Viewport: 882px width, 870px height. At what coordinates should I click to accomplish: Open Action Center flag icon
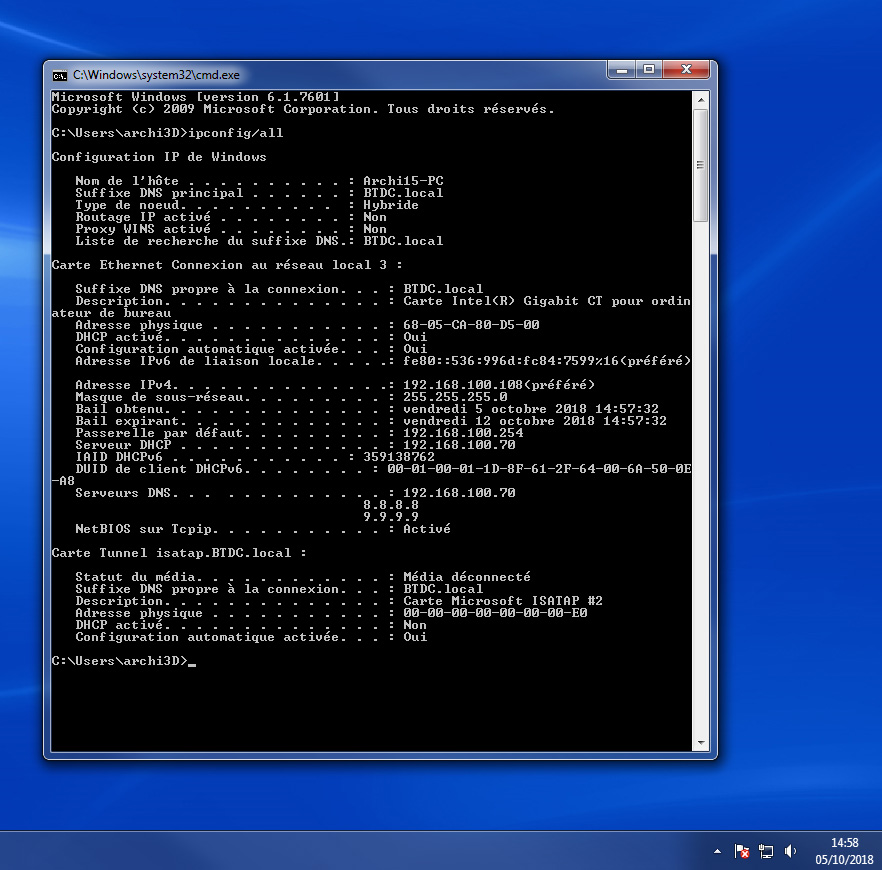coord(741,851)
